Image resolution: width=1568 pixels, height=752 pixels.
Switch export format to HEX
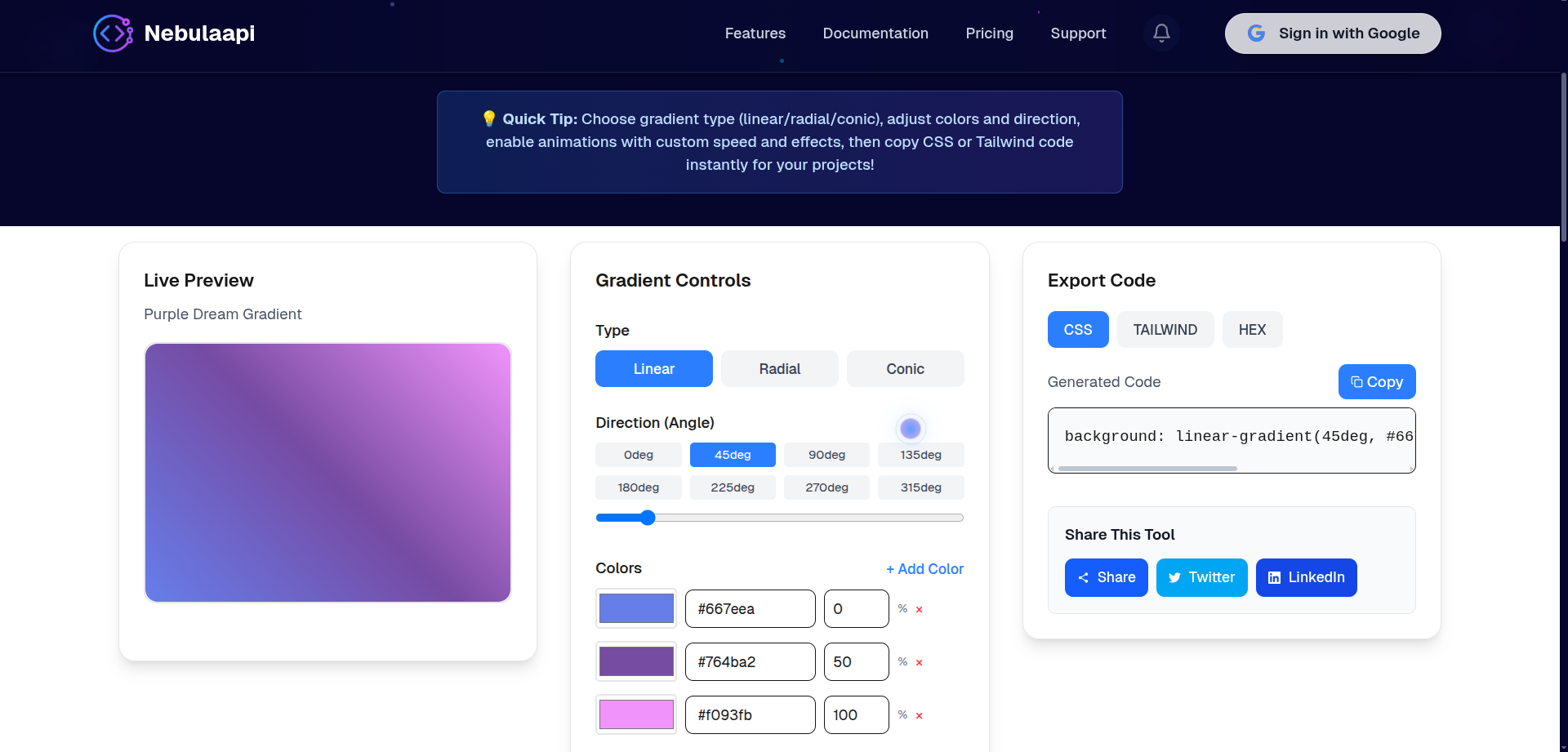pos(1252,329)
